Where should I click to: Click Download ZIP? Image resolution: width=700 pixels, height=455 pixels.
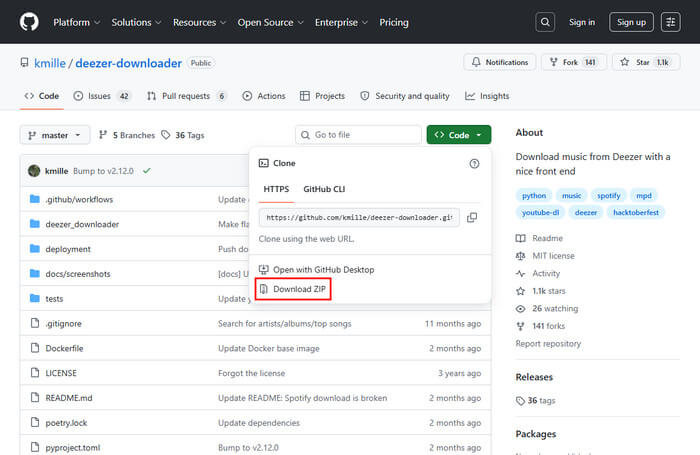(x=293, y=289)
